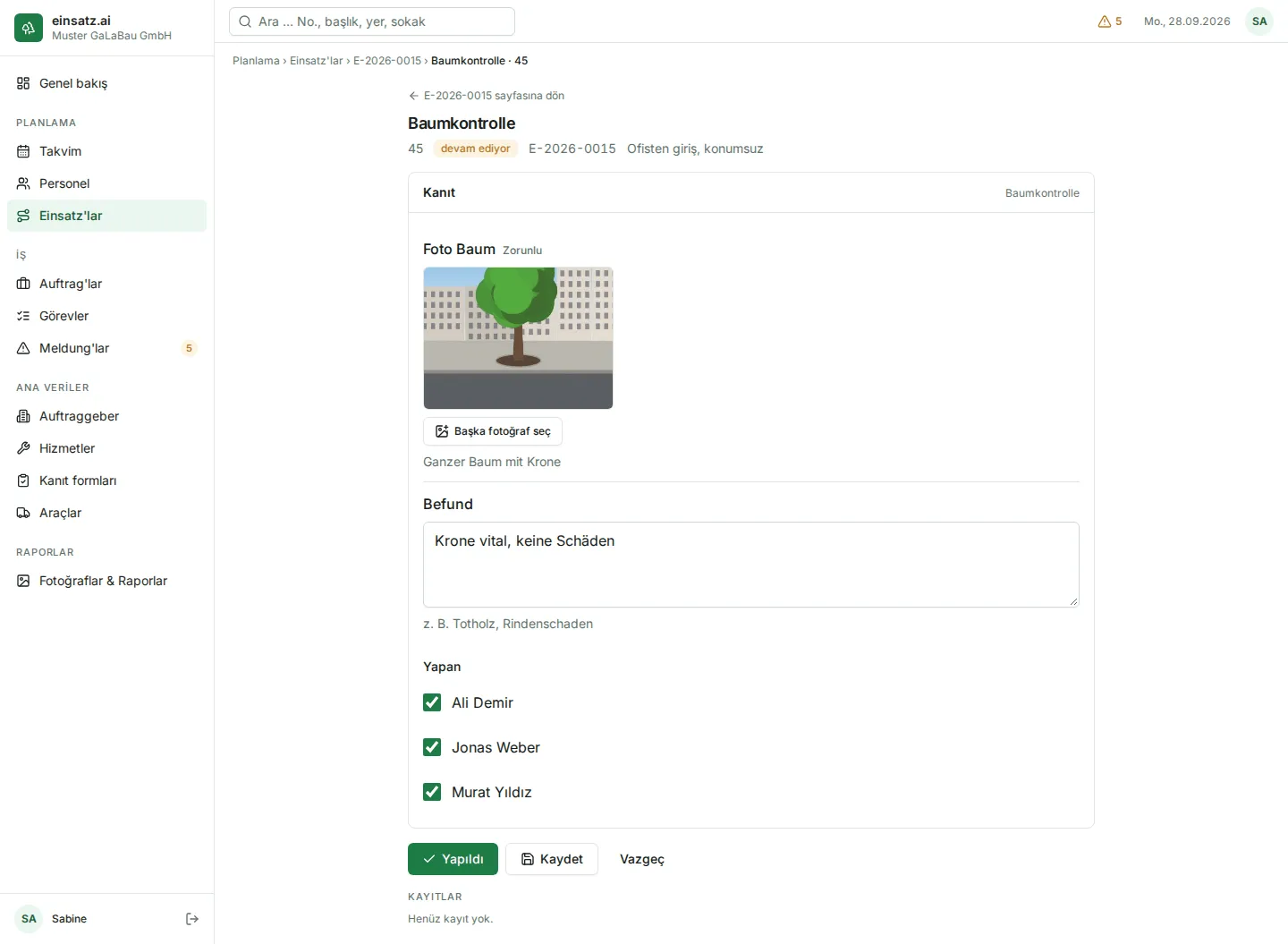
Task: Click Einsatz'lar in breadcrumb
Action: coord(316,61)
